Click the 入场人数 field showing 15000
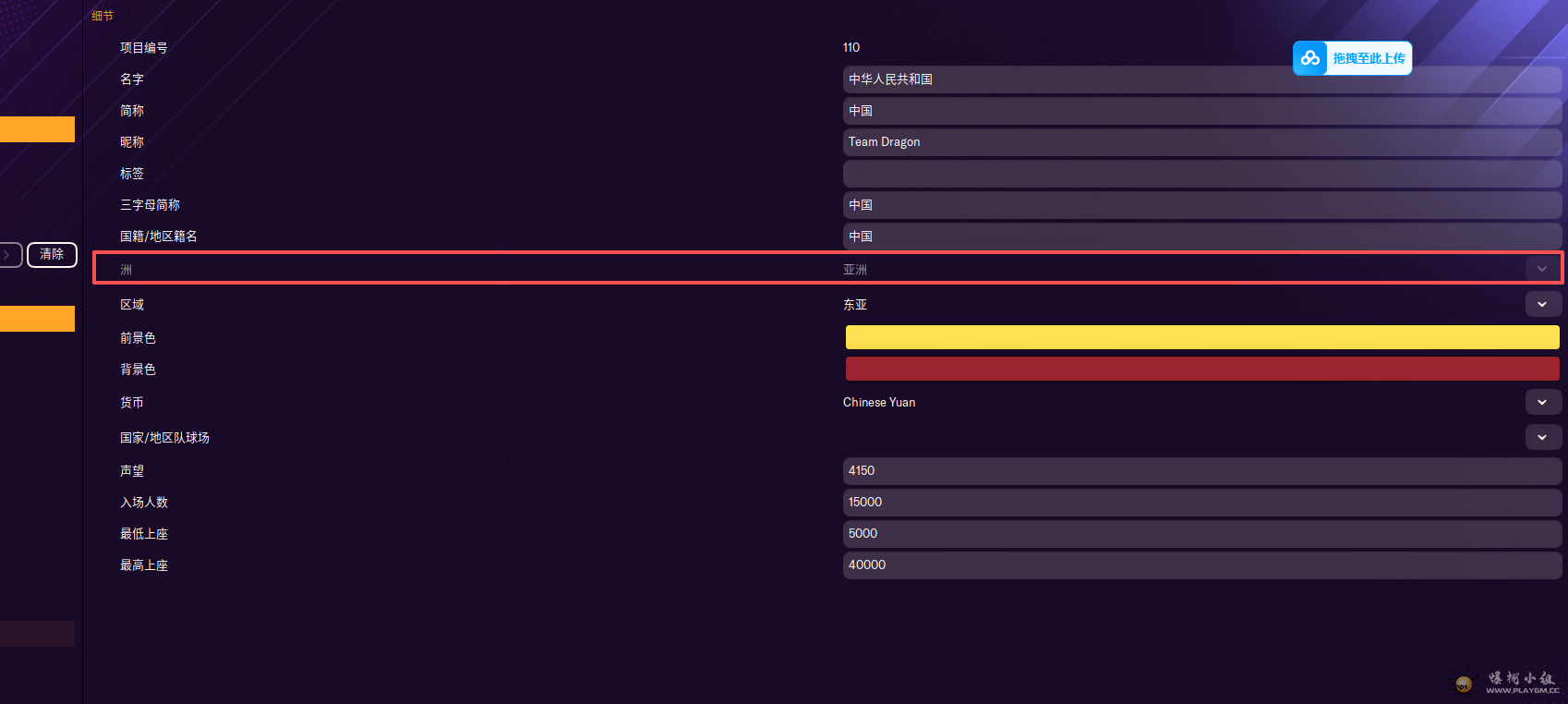 (1200, 503)
